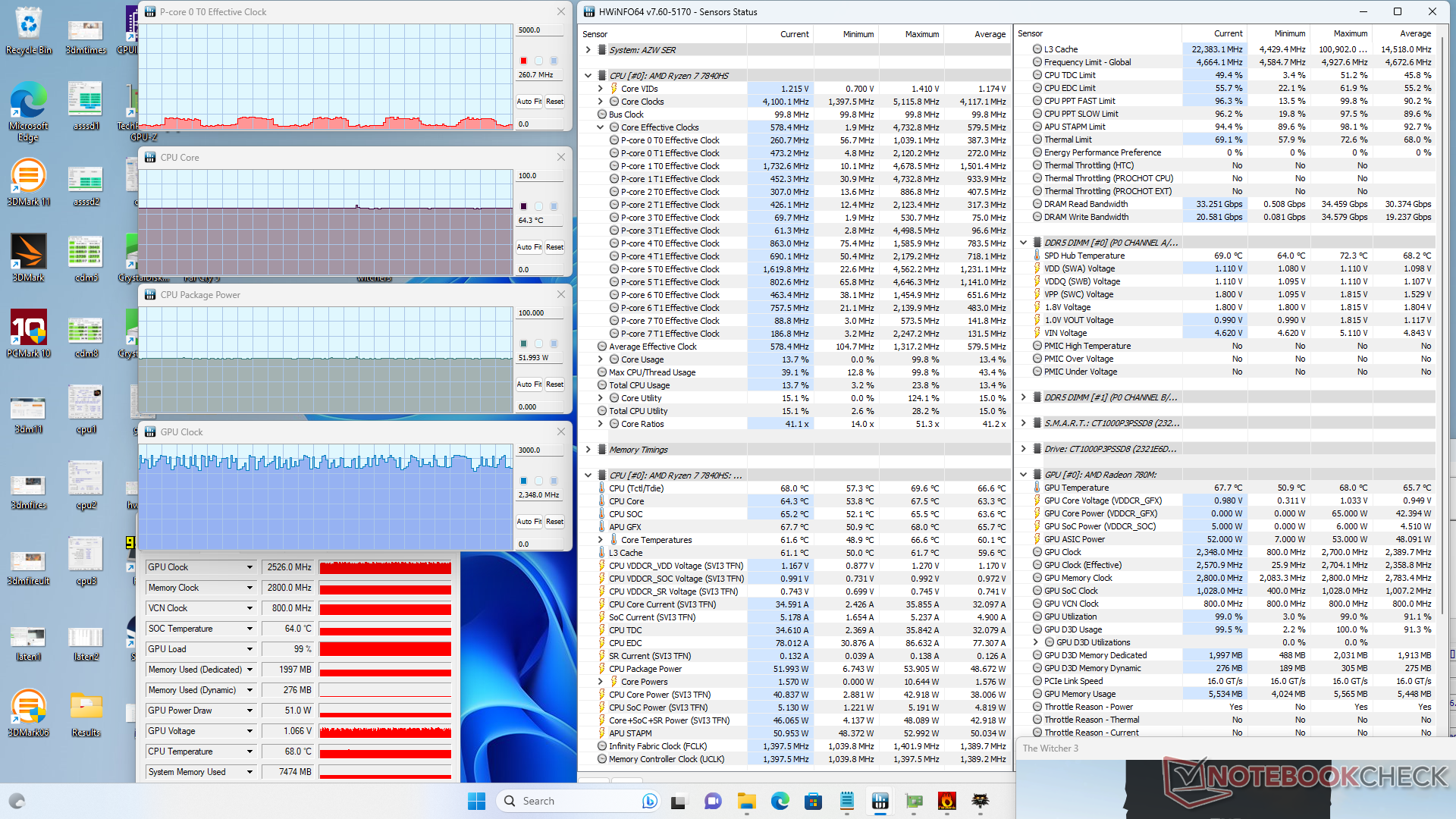Open The Witcher 3 taskbar icon

(981, 801)
